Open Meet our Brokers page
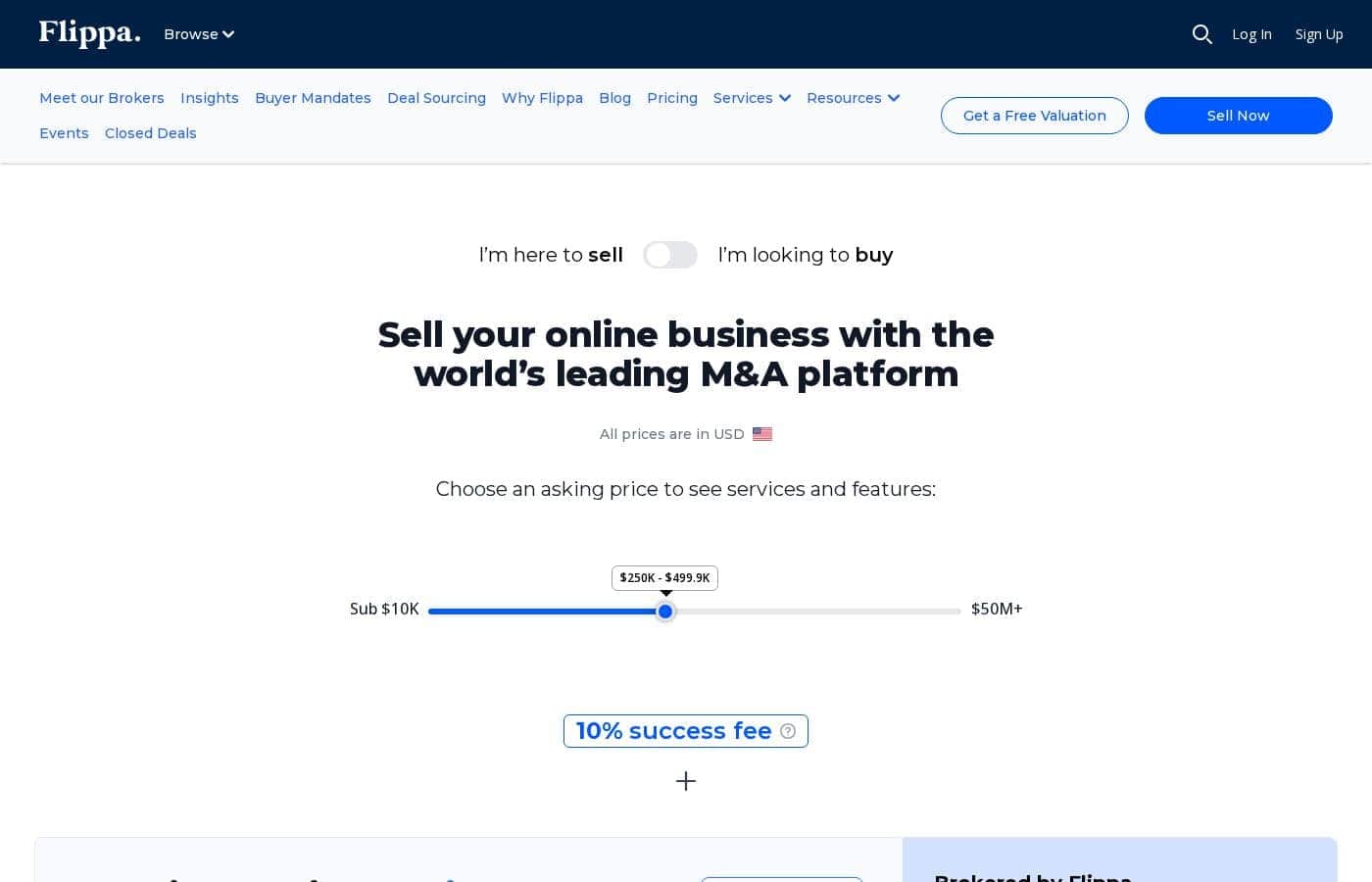The width and height of the screenshot is (1372, 882). pos(102,98)
